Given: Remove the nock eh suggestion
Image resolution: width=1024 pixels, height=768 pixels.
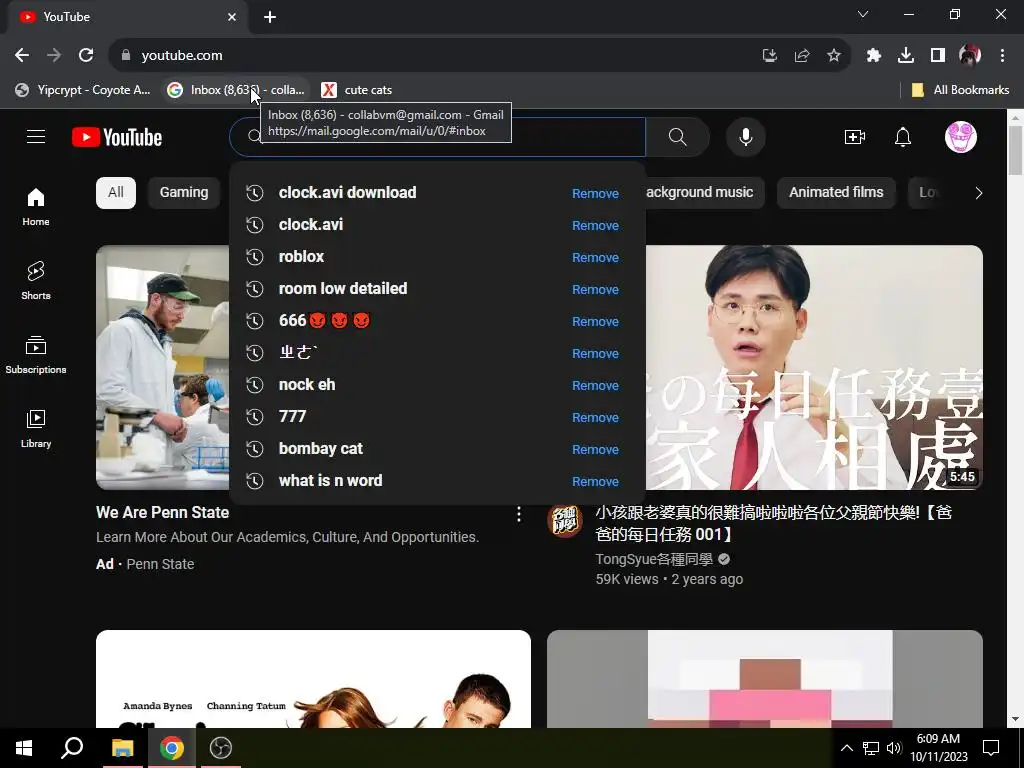Looking at the screenshot, I should click(x=595, y=385).
